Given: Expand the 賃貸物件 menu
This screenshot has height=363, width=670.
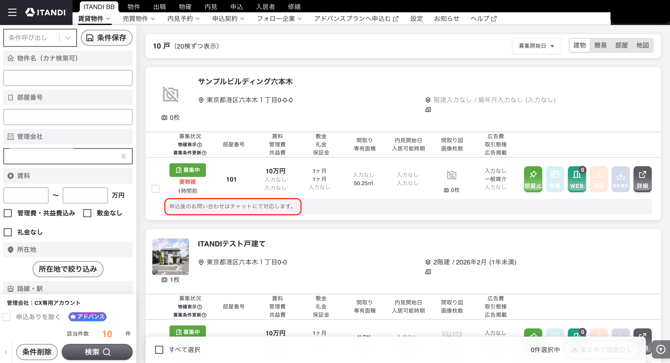Looking at the screenshot, I should (94, 18).
